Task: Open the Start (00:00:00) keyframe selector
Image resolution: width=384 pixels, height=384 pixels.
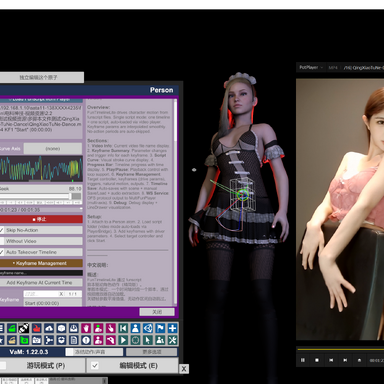Action: point(53,303)
